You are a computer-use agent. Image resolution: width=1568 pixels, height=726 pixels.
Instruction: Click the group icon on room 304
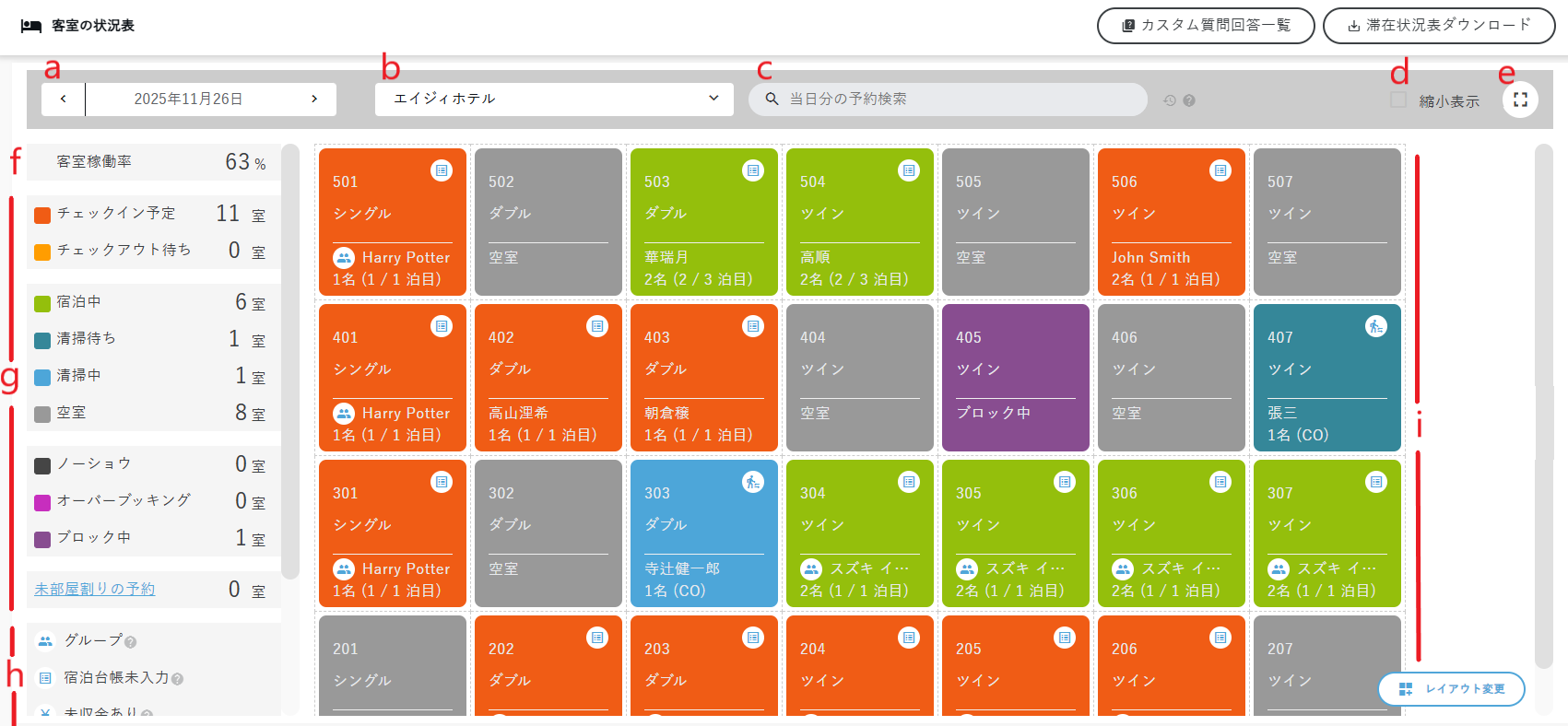click(x=810, y=568)
